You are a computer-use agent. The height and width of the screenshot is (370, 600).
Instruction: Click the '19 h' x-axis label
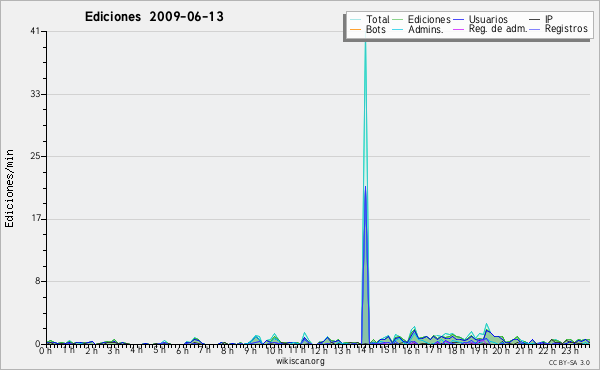tap(479, 350)
